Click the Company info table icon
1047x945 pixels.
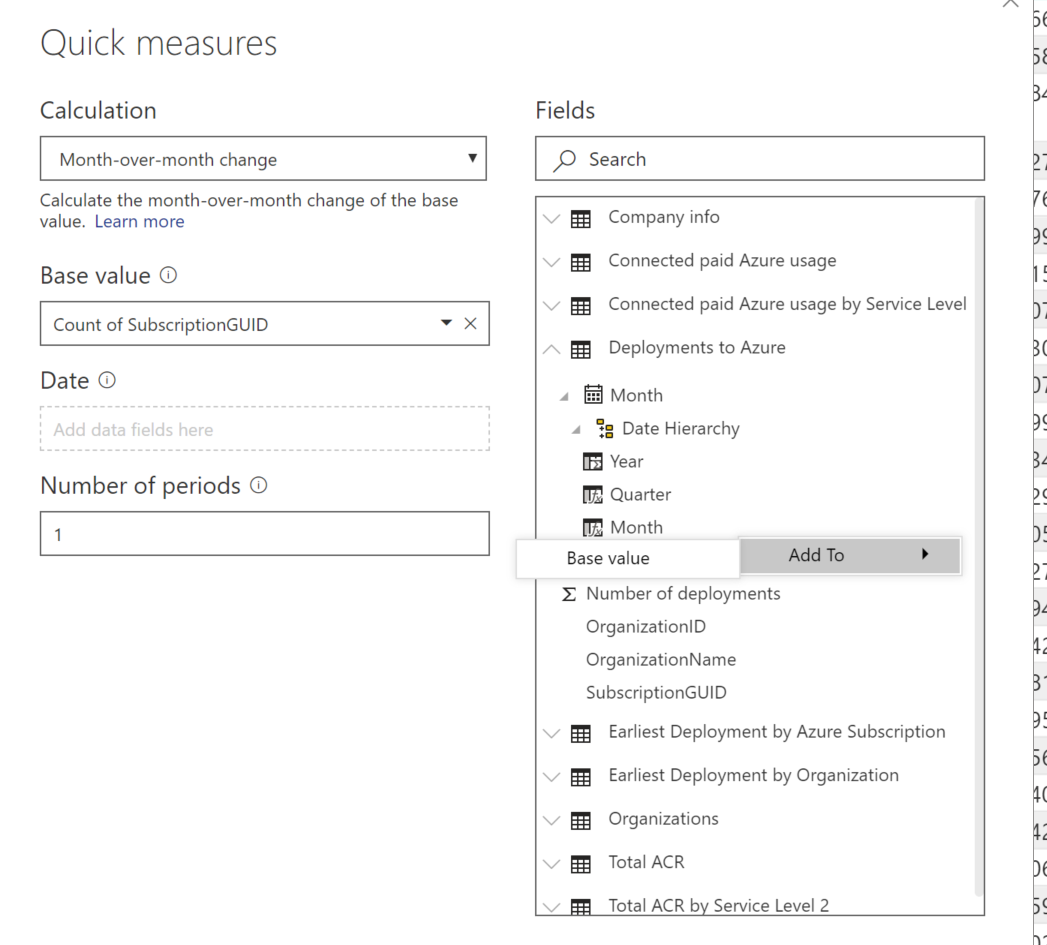pyautogui.click(x=581, y=219)
